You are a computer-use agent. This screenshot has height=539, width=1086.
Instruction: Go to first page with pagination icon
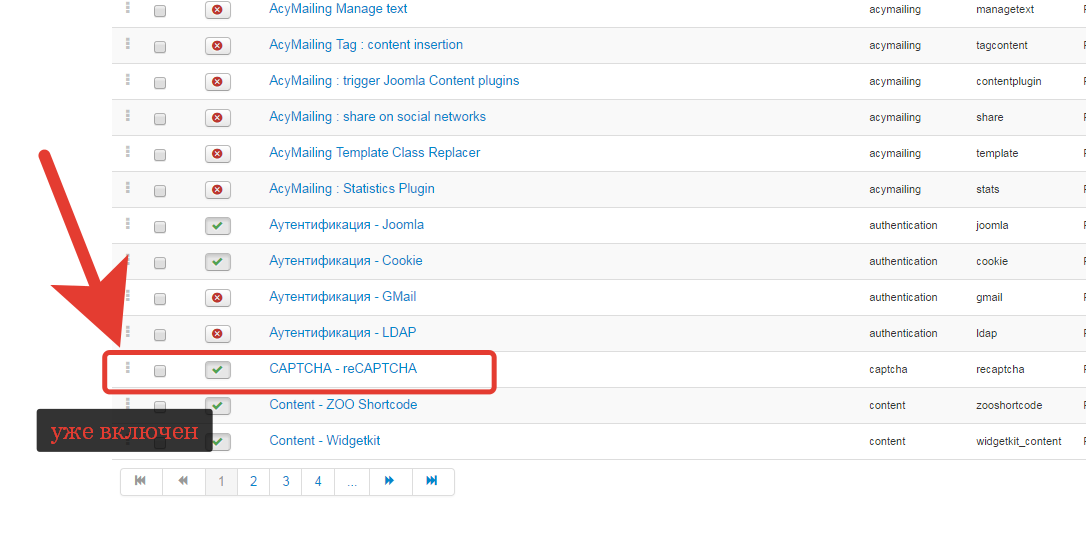click(141, 481)
